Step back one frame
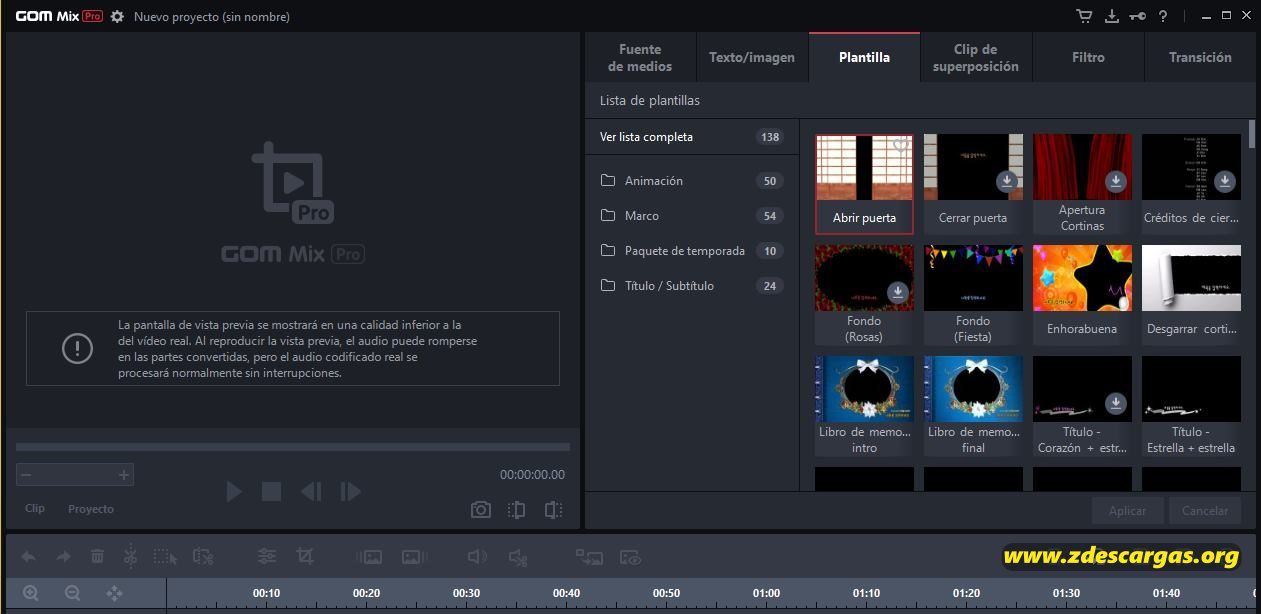The height and width of the screenshot is (614, 1261). pyautogui.click(x=311, y=491)
